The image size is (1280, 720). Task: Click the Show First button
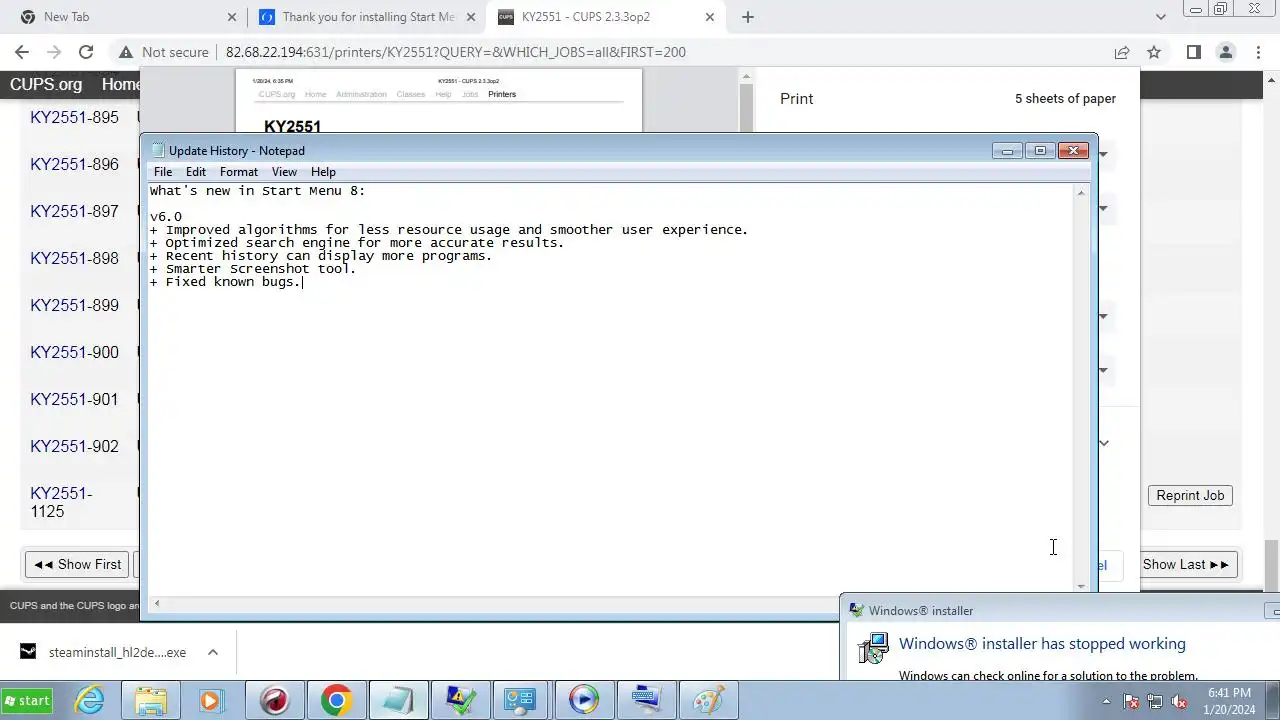tap(78, 564)
